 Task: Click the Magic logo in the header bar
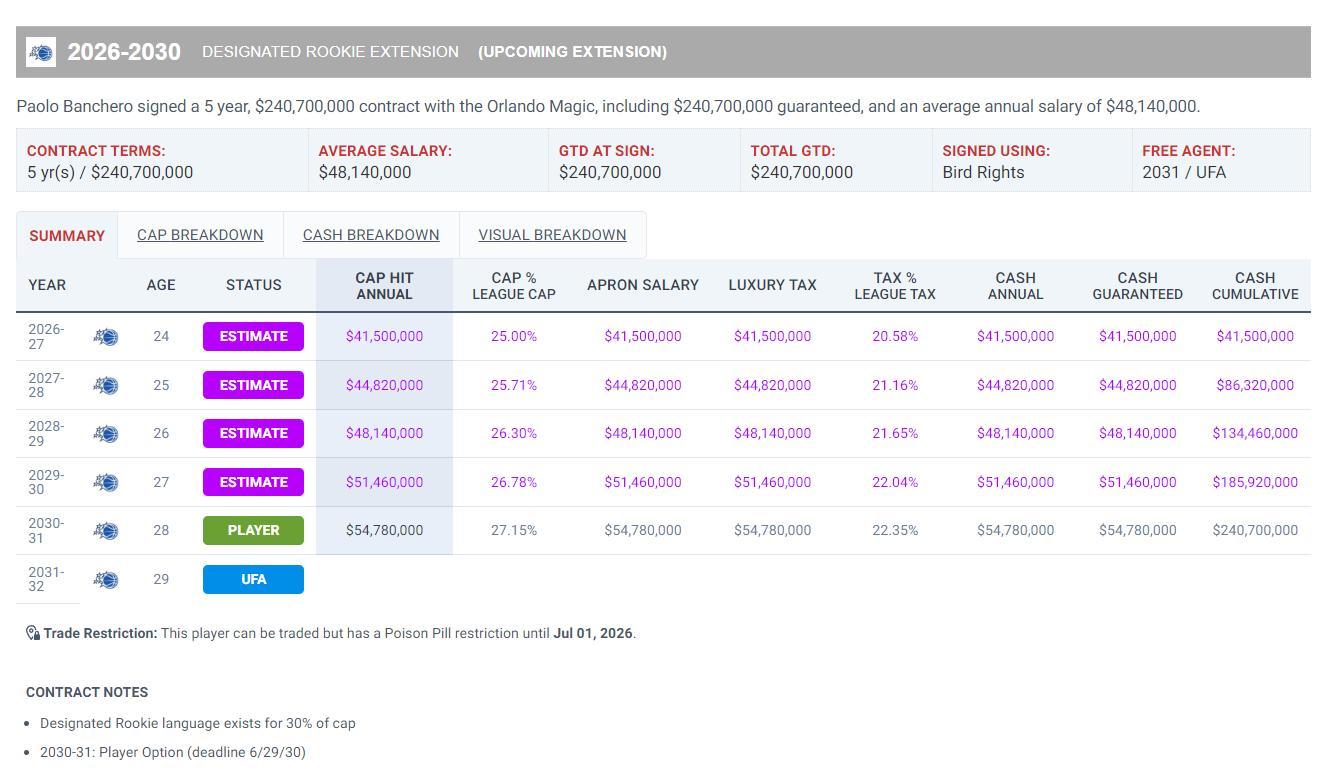[41, 52]
